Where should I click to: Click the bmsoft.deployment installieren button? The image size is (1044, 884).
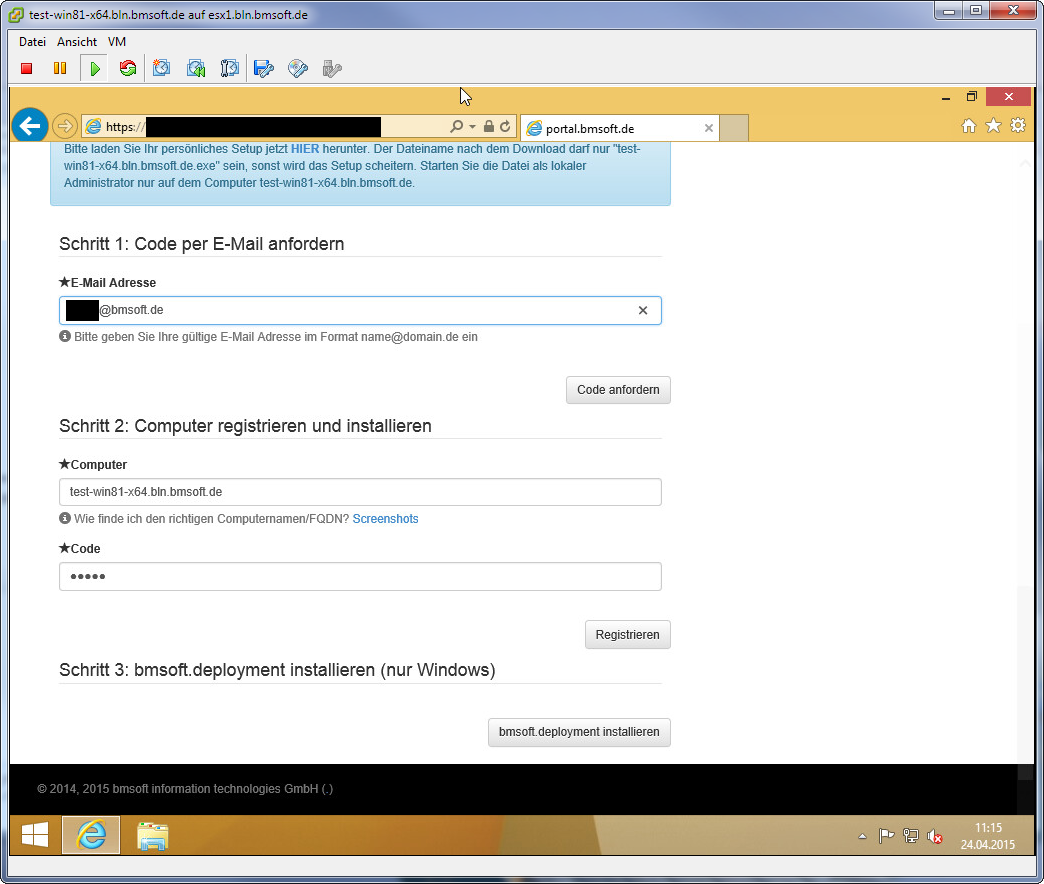coord(579,732)
